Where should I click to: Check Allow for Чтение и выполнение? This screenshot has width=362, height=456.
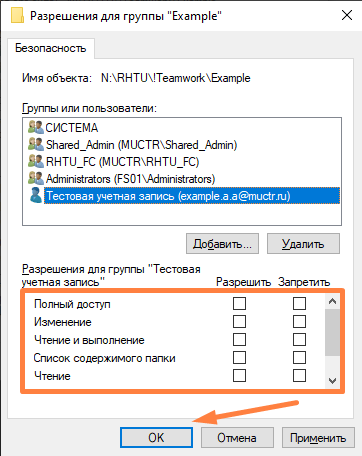point(239,340)
